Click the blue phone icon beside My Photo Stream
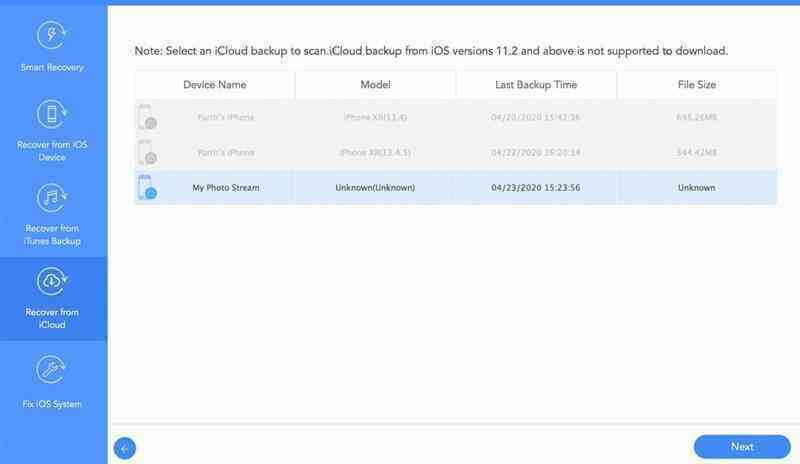The image size is (800, 464). click(146, 187)
